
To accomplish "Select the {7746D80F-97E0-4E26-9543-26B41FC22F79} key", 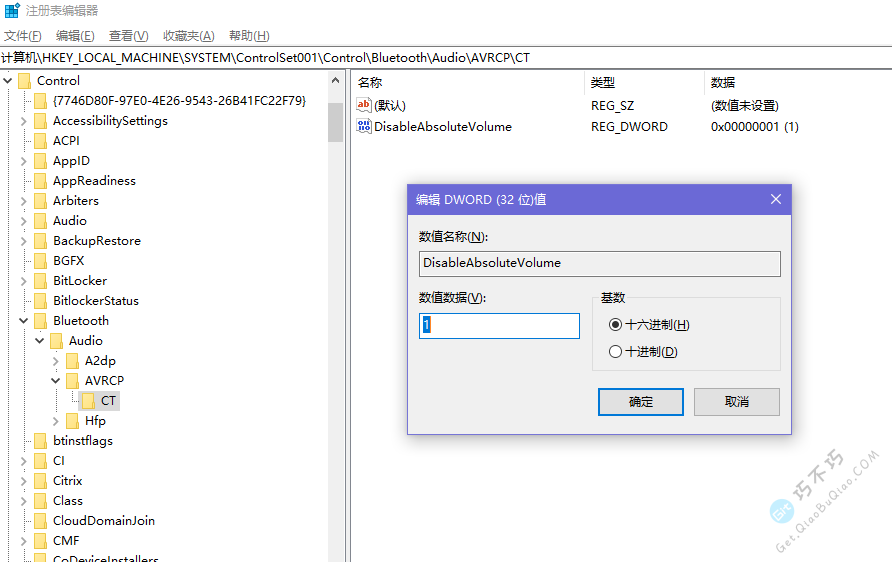I will click(179, 101).
